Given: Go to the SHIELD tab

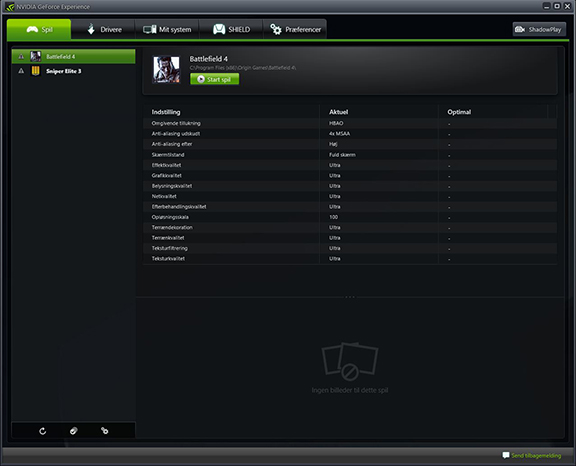Looking at the screenshot, I should pyautogui.click(x=231, y=29).
